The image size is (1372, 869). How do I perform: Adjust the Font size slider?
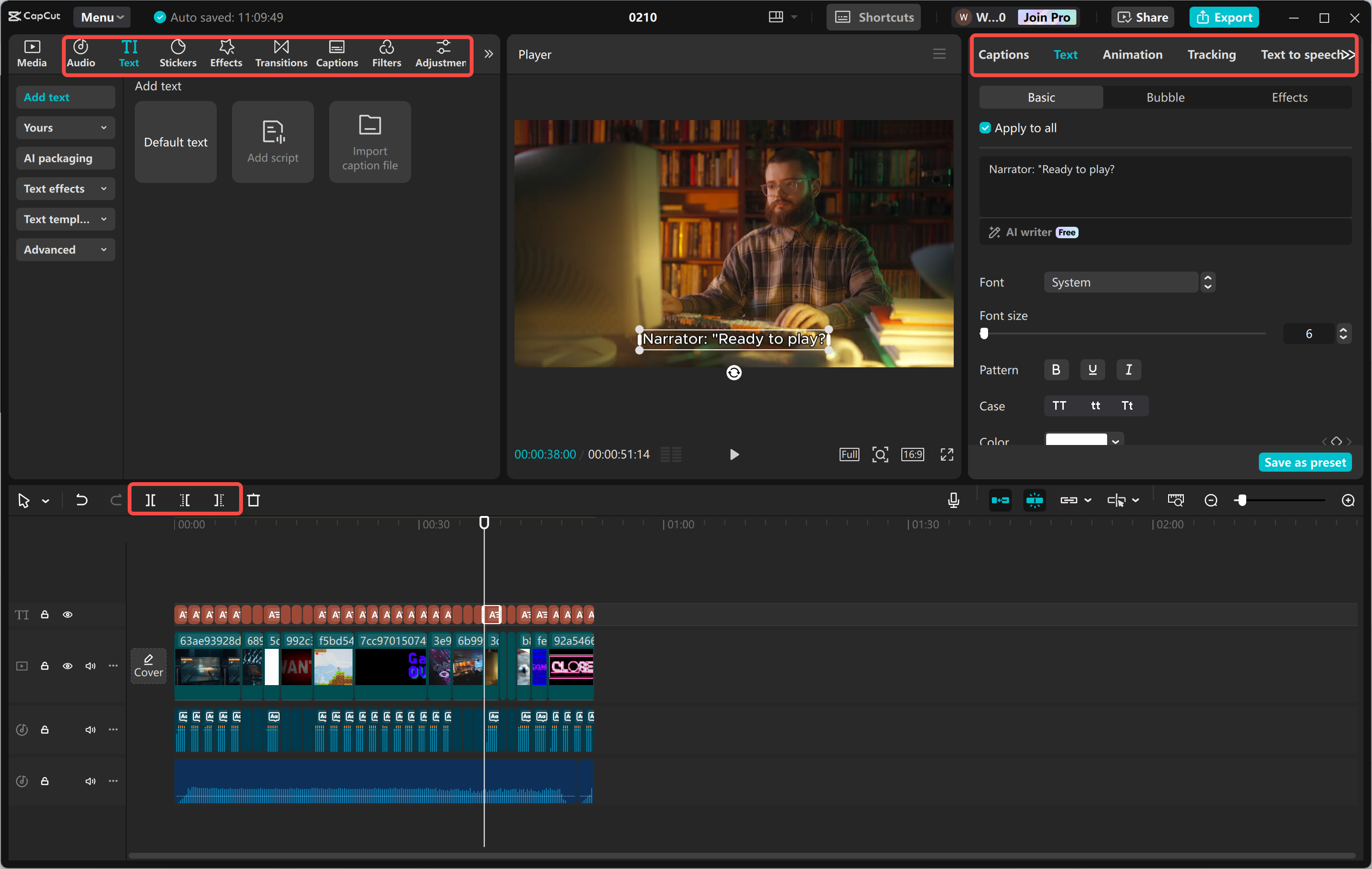pyautogui.click(x=984, y=333)
